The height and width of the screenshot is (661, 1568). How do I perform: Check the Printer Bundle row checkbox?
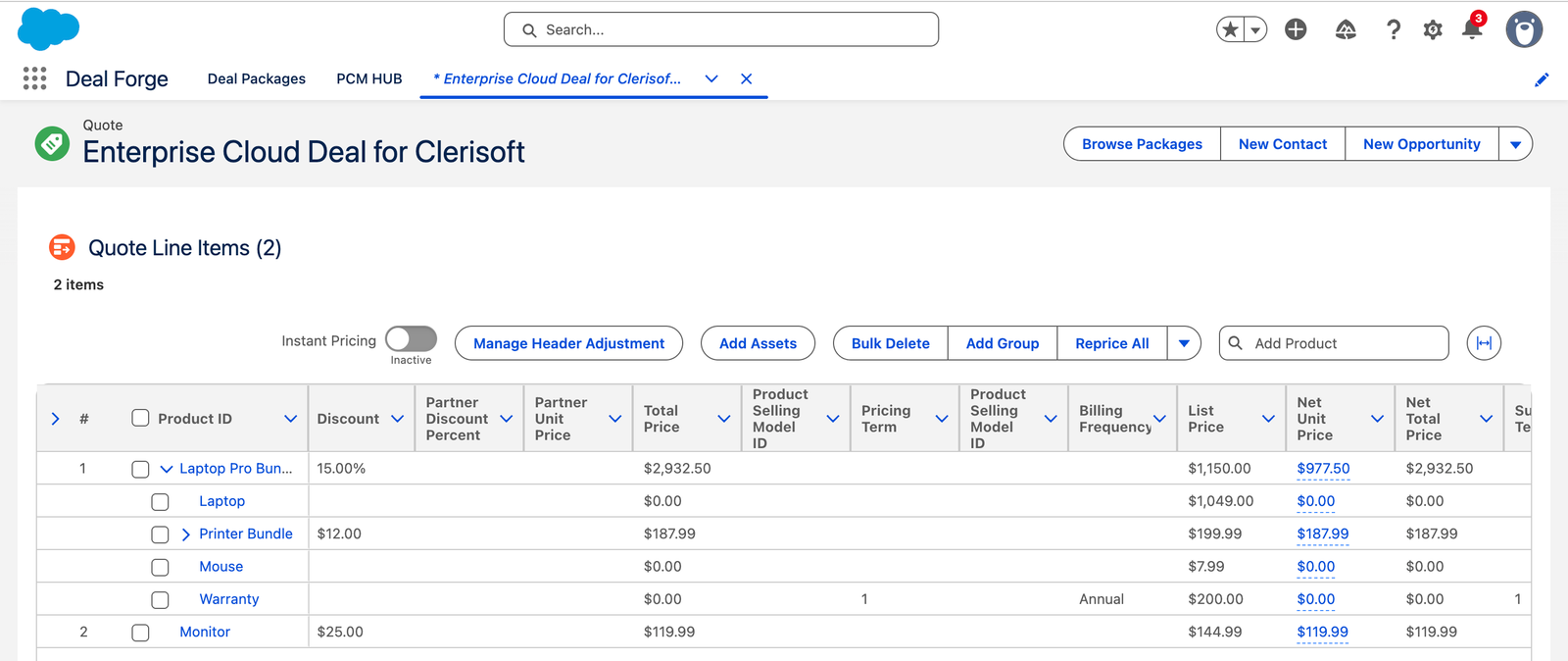(161, 534)
